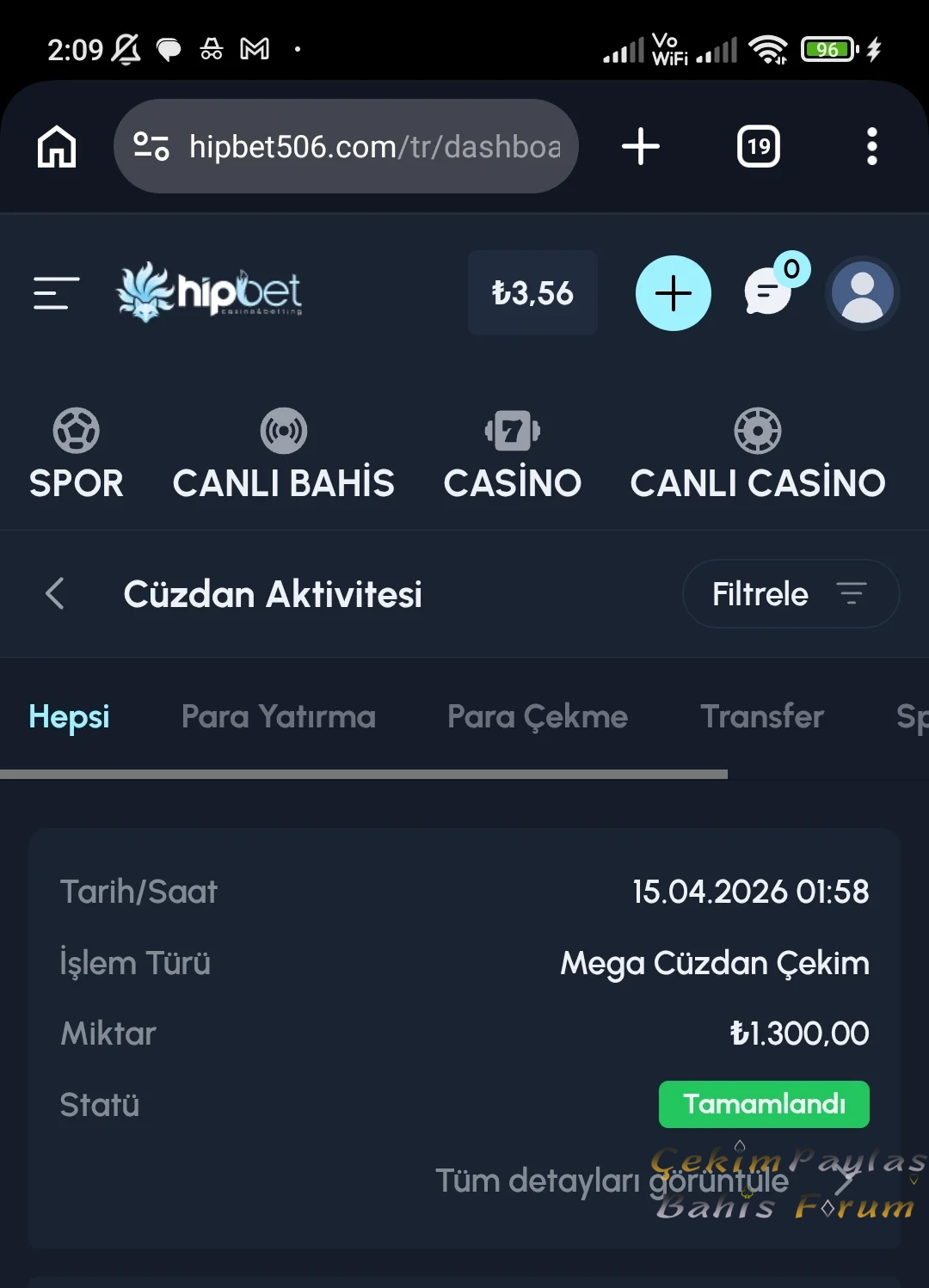Click the hipbet506.com address bar
929x1288 pixels.
[x=374, y=146]
